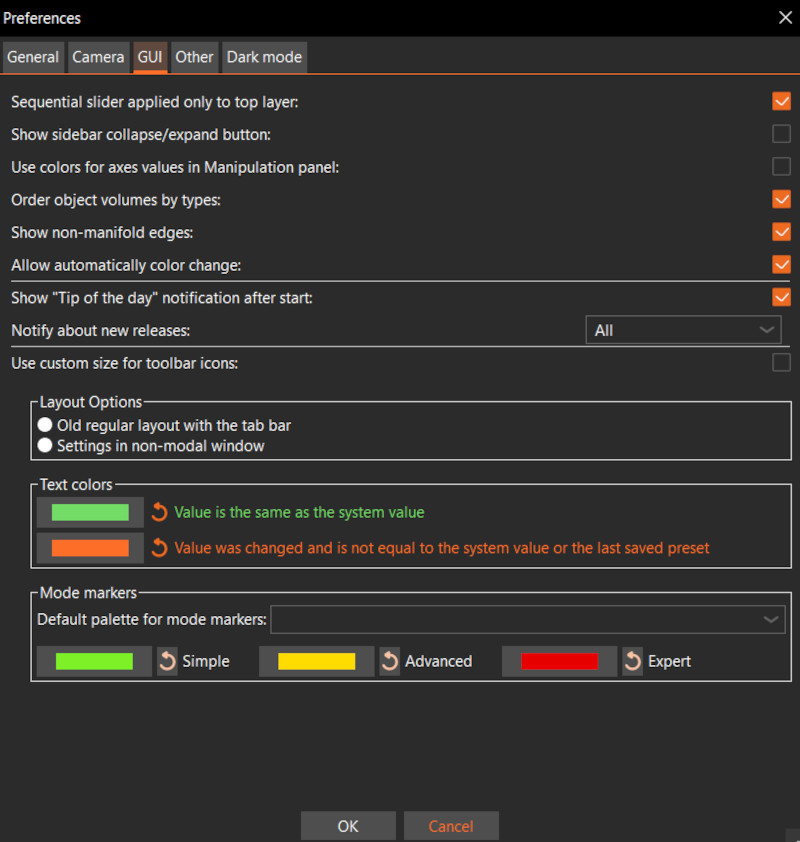Open Default palette for mode markers dropdown
The height and width of the screenshot is (842, 800).
528,619
